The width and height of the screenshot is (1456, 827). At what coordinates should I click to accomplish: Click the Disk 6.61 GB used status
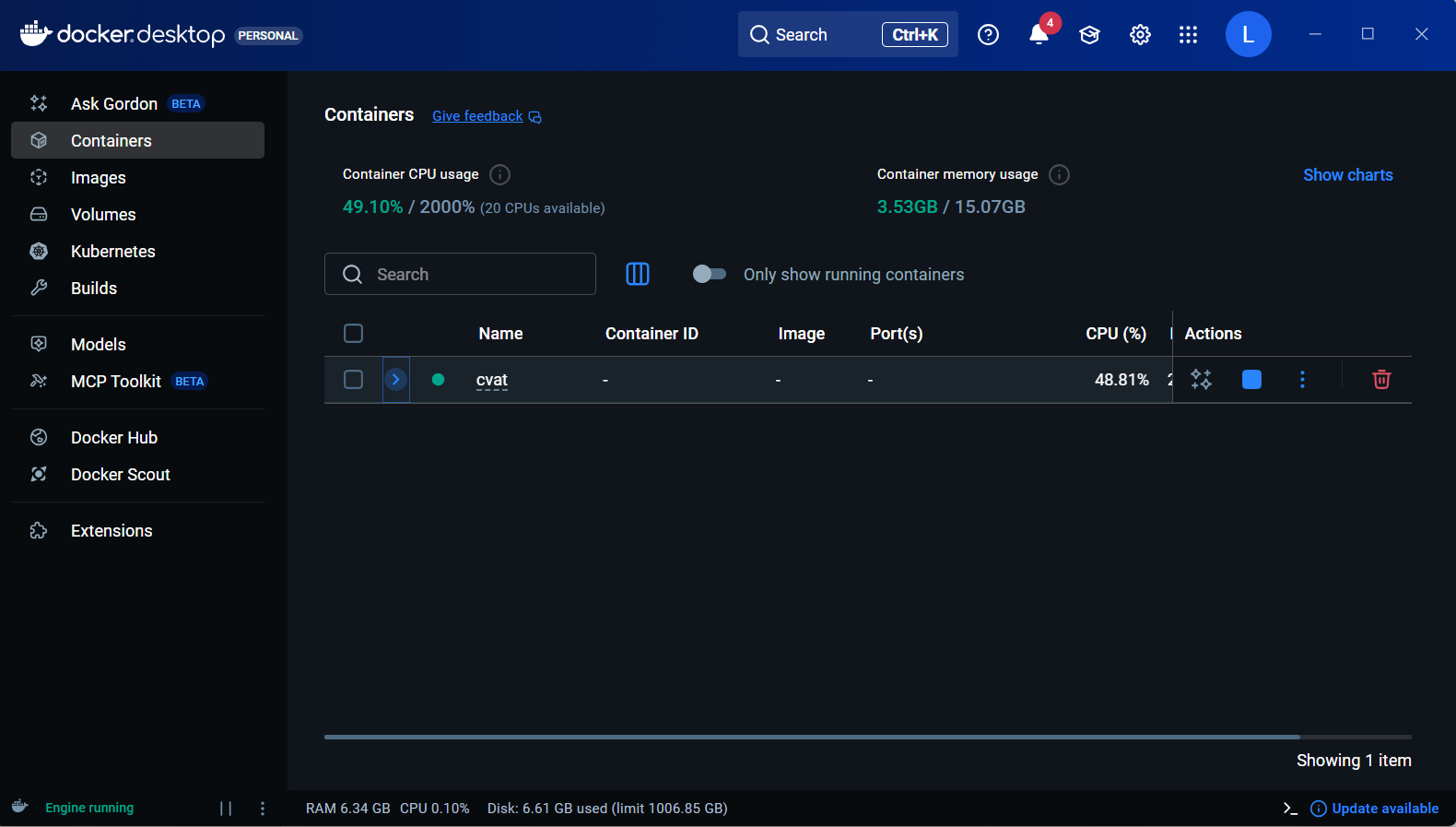[x=607, y=809]
